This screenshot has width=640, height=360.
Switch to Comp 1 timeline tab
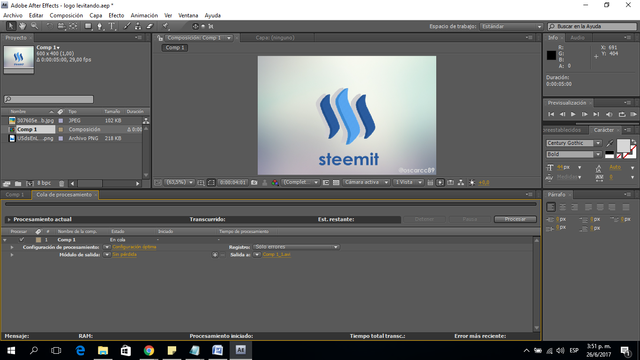click(15, 195)
